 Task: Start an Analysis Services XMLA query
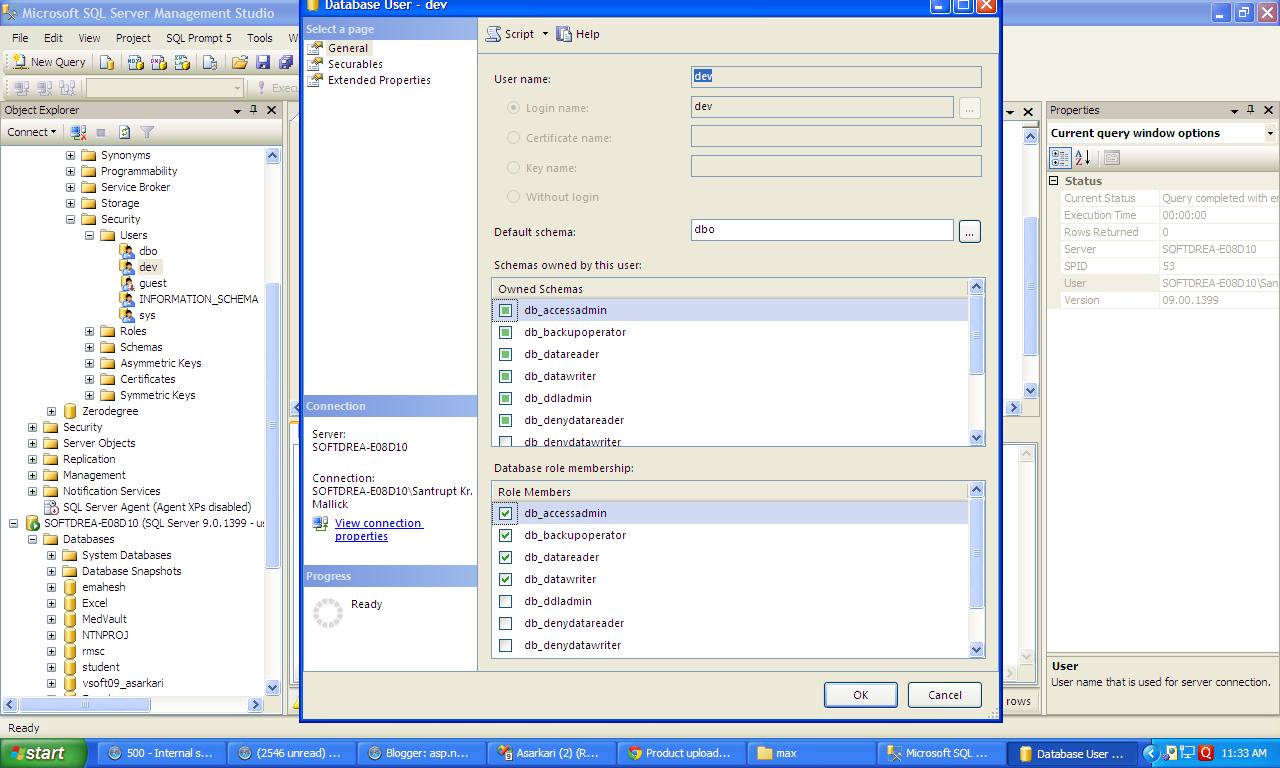(183, 62)
